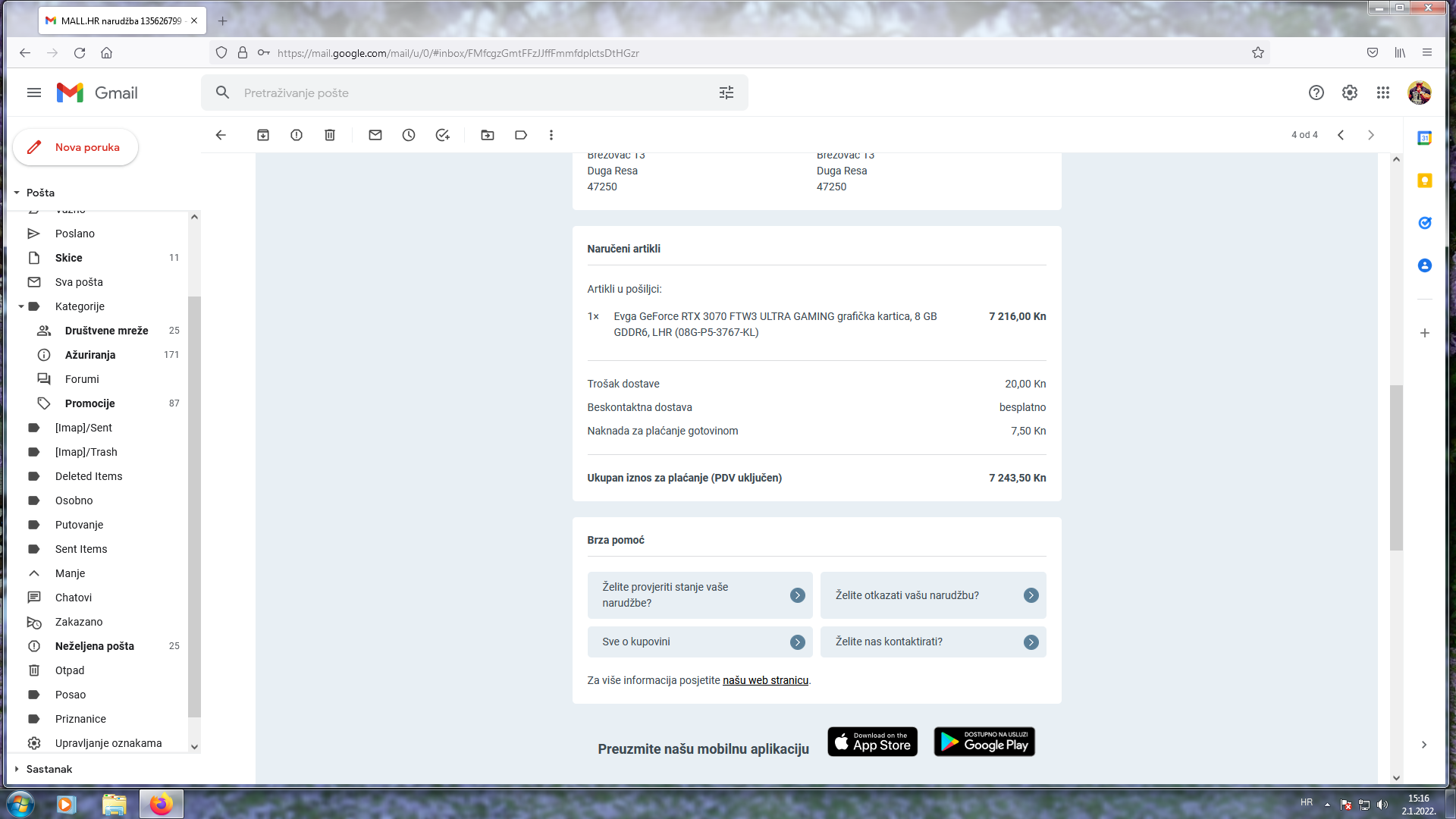
Task: Compose a message with Nova poruka
Action: (76, 147)
